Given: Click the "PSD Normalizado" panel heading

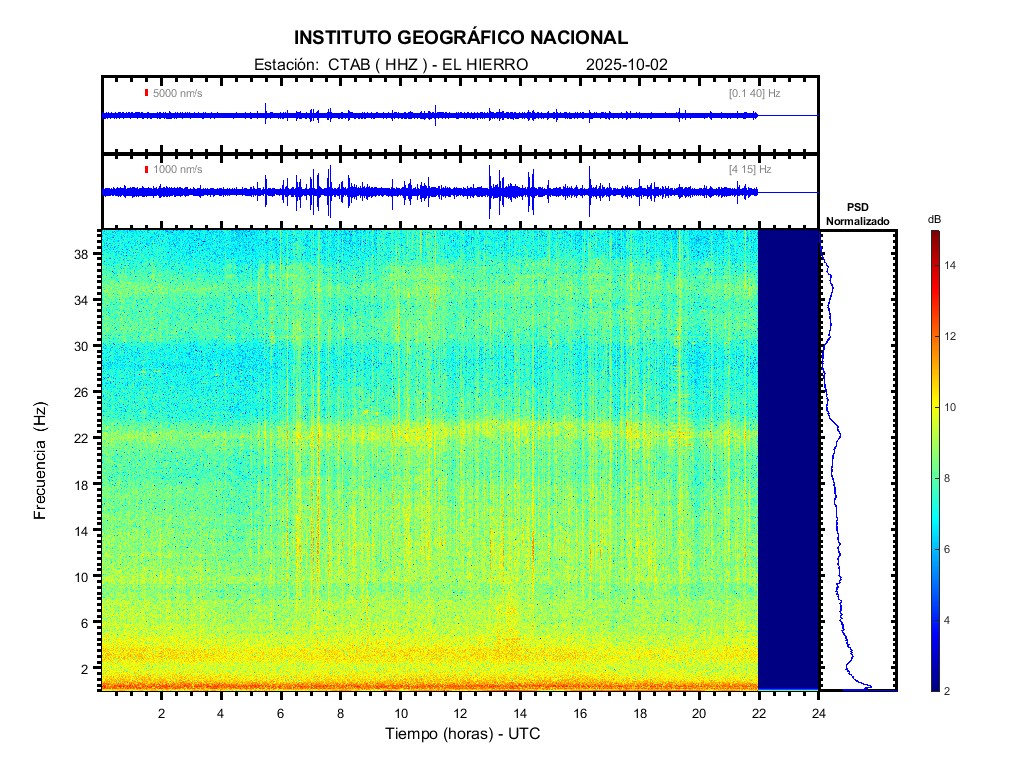Looking at the screenshot, I should pyautogui.click(x=857, y=214).
